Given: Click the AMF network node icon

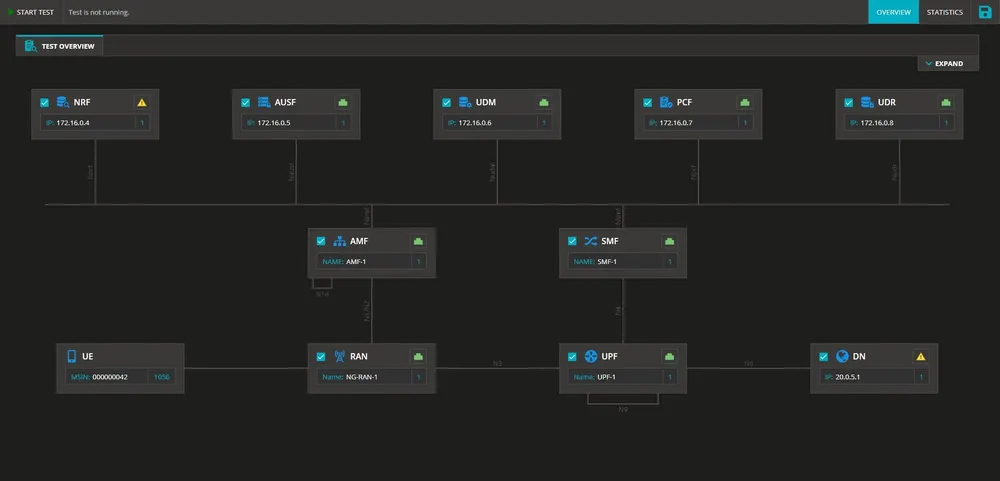Looking at the screenshot, I should (339, 241).
